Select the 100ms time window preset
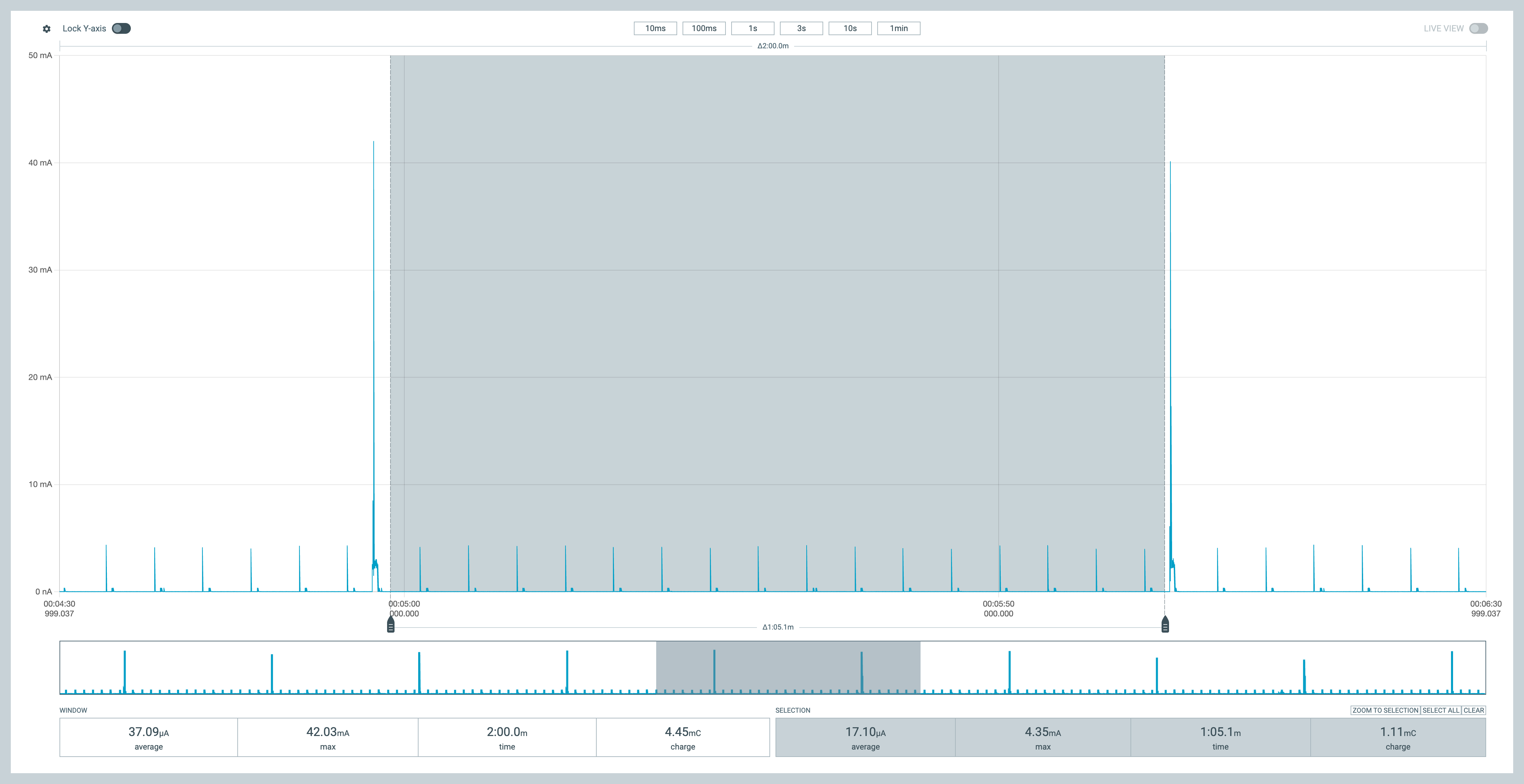 pos(704,28)
